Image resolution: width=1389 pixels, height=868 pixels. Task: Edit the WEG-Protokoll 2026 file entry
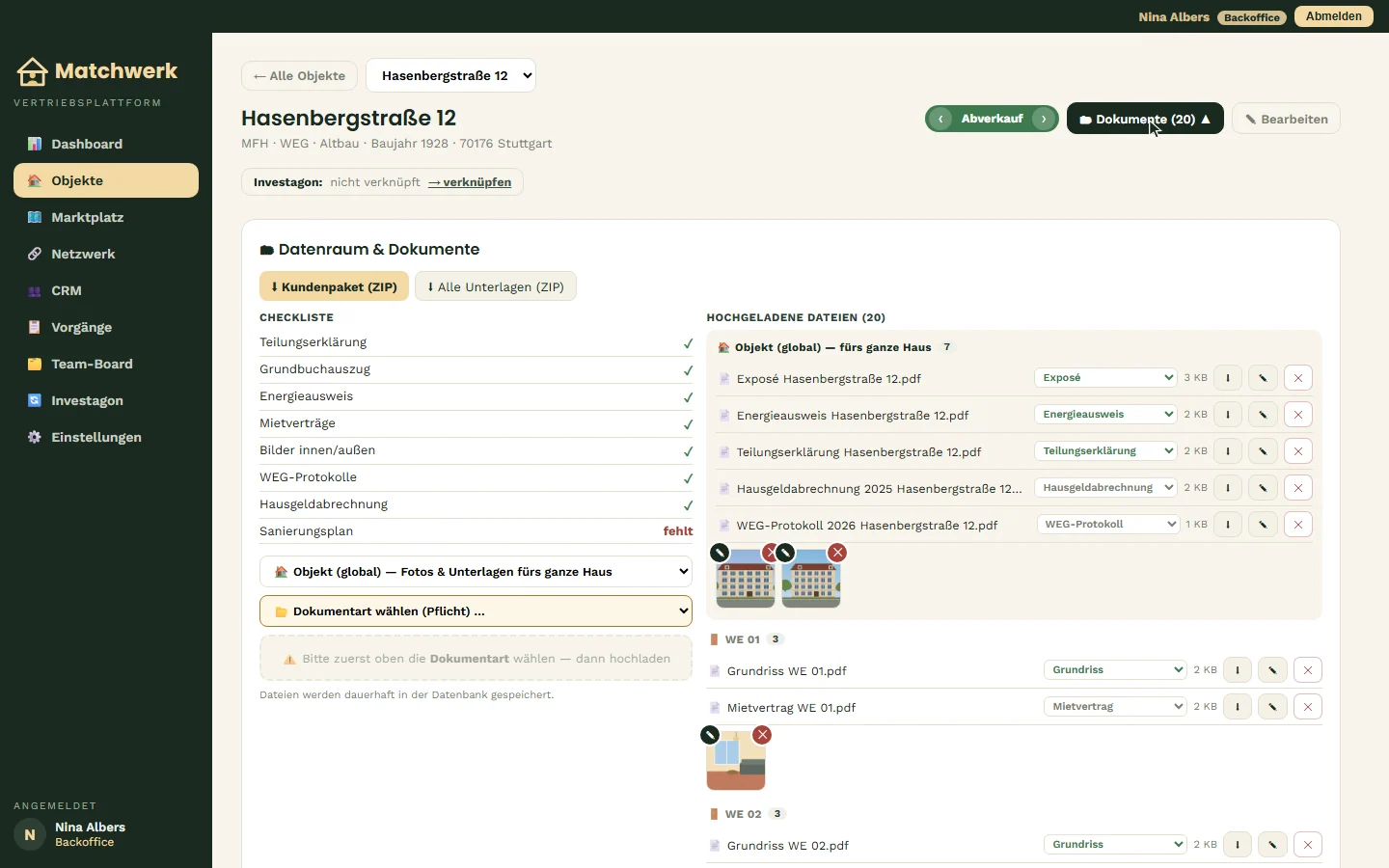point(1263,525)
